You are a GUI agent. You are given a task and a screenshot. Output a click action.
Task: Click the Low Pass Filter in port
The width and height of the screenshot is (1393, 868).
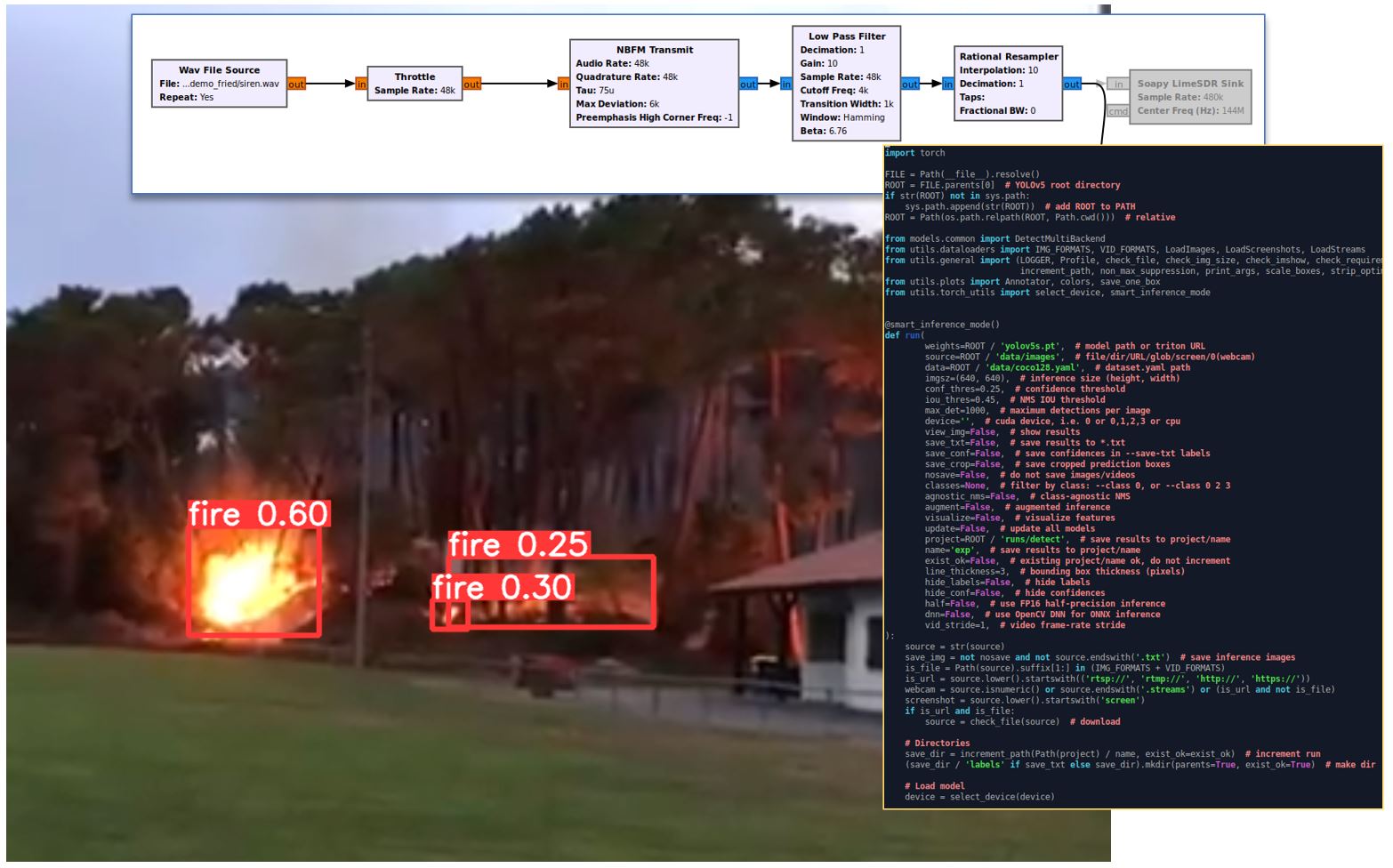tap(785, 84)
